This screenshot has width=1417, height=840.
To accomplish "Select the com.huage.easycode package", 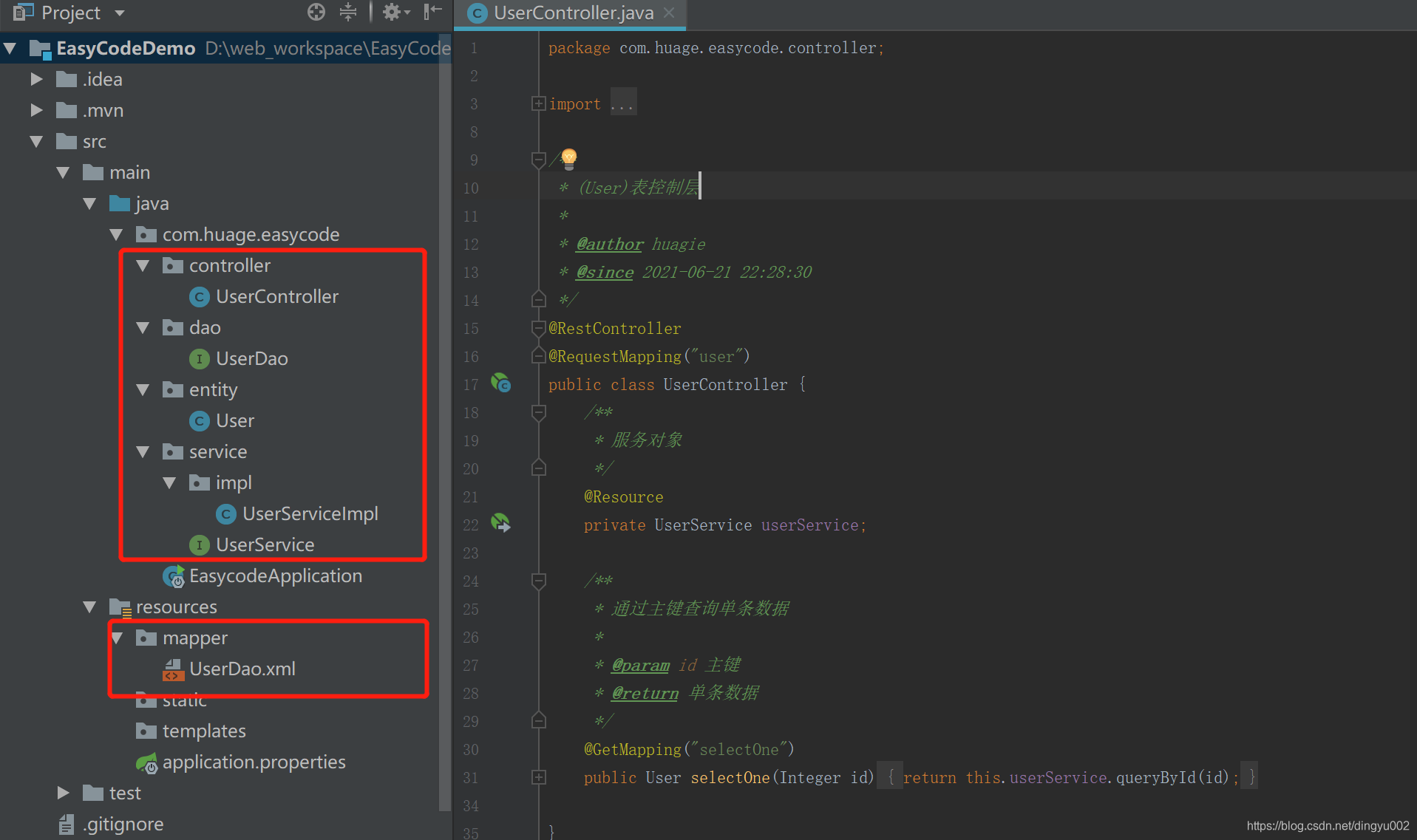I will tap(251, 235).
